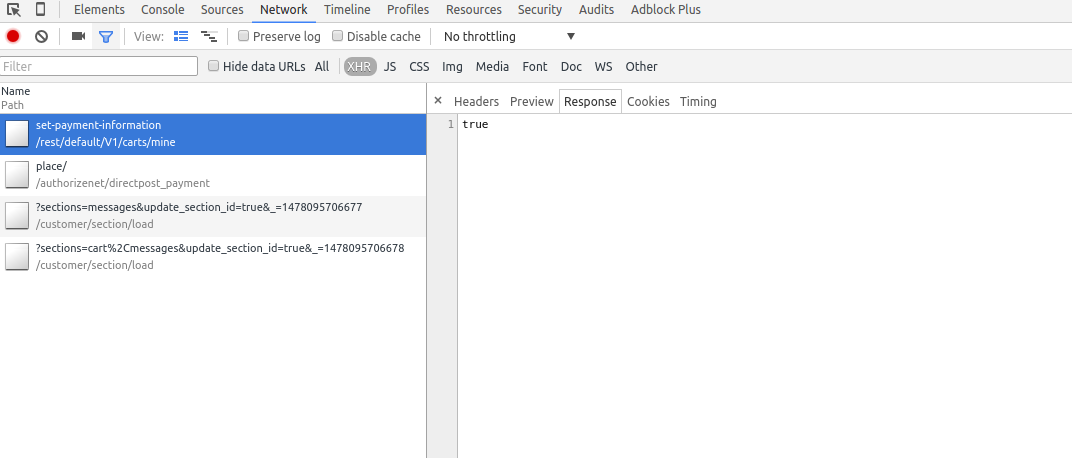
Task: Filter requests by WS type
Action: click(x=603, y=66)
